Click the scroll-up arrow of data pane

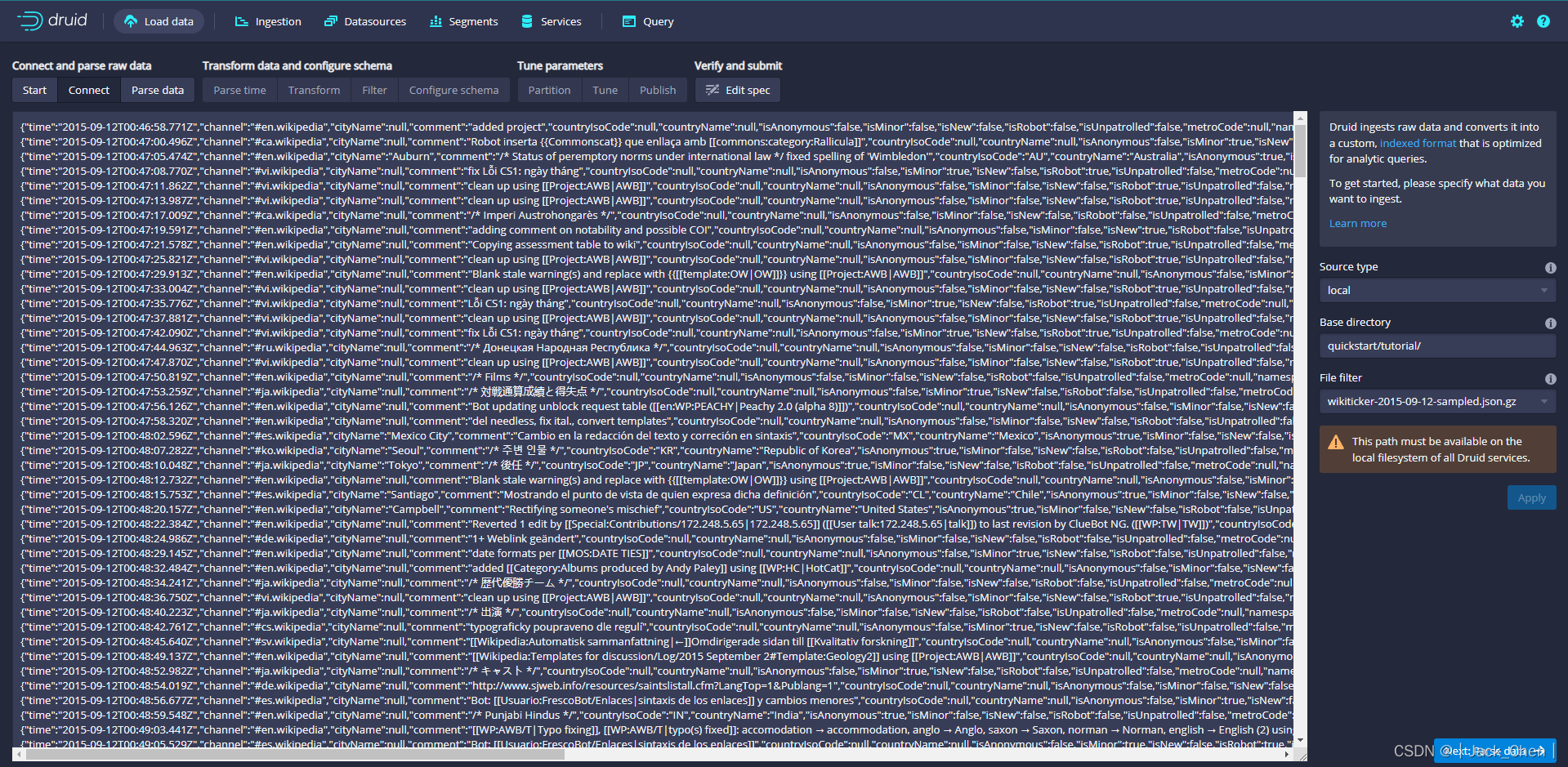point(1300,117)
